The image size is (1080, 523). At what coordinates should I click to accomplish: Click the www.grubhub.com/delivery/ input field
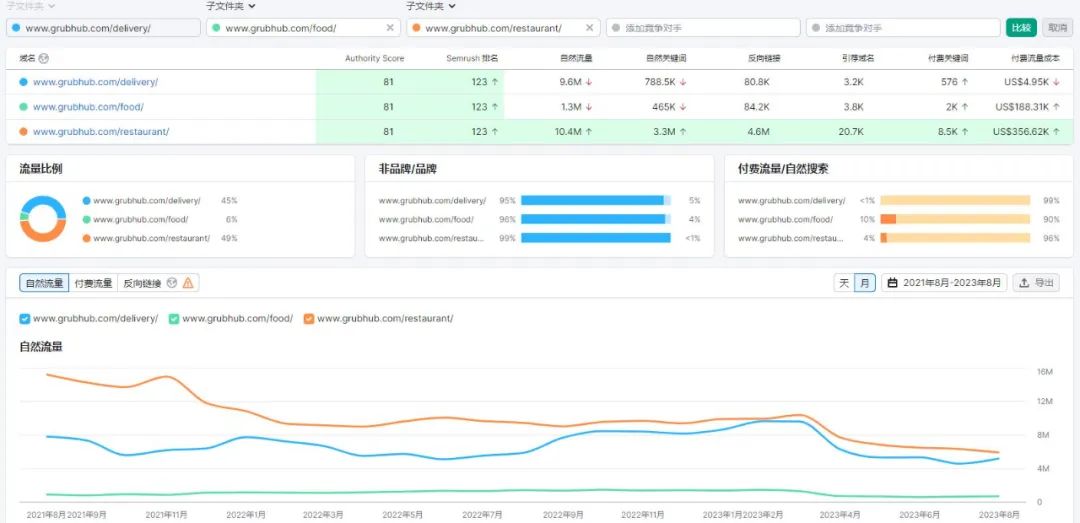click(x=103, y=28)
